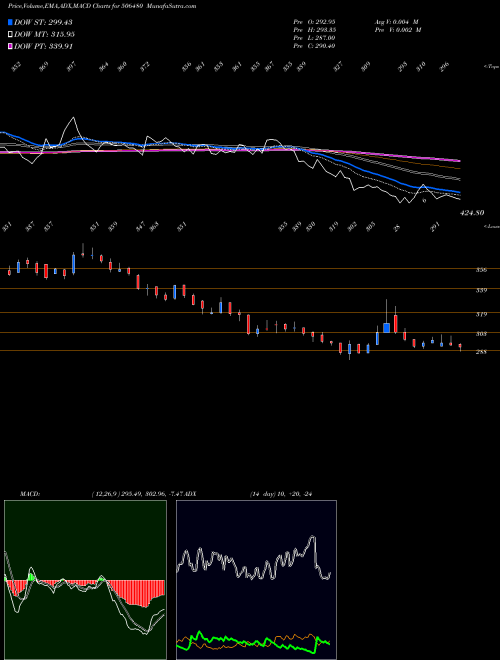
Task: Click the blue DOW ST legend swatch
Action: [10, 22]
